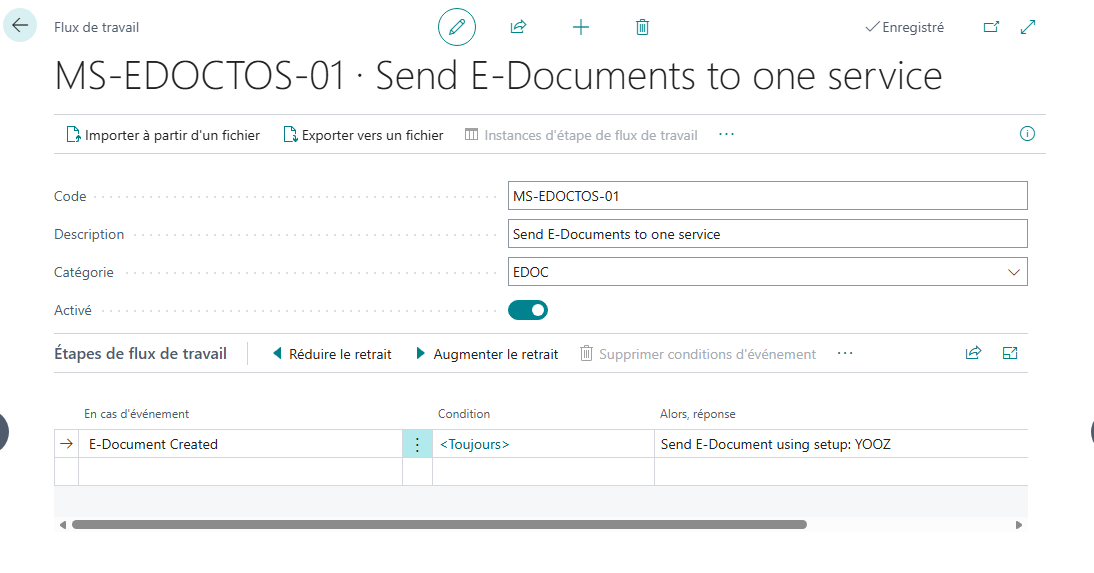Expand the Catégorie dropdown
The width and height of the screenshot is (1094, 573).
pos(1014,272)
